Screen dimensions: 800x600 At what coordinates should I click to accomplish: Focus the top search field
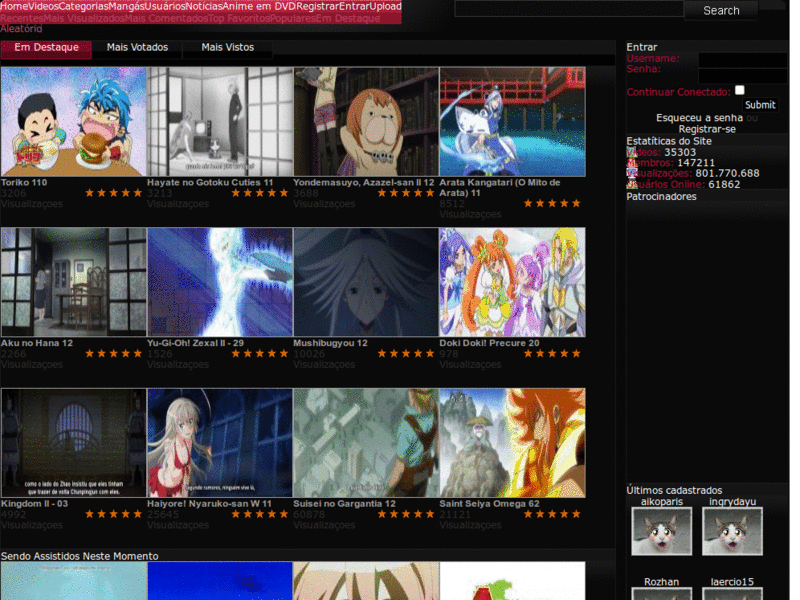(568, 9)
